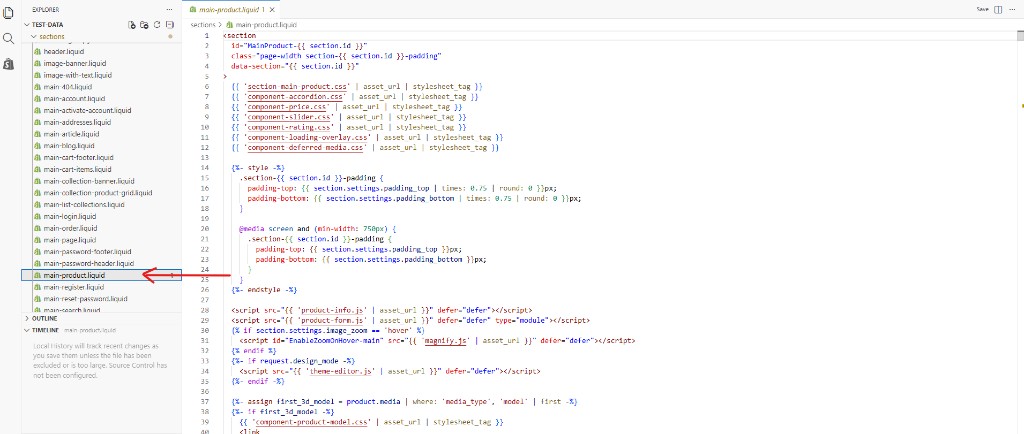
Task: Open main-password-footer.liquid file
Action: (x=88, y=251)
